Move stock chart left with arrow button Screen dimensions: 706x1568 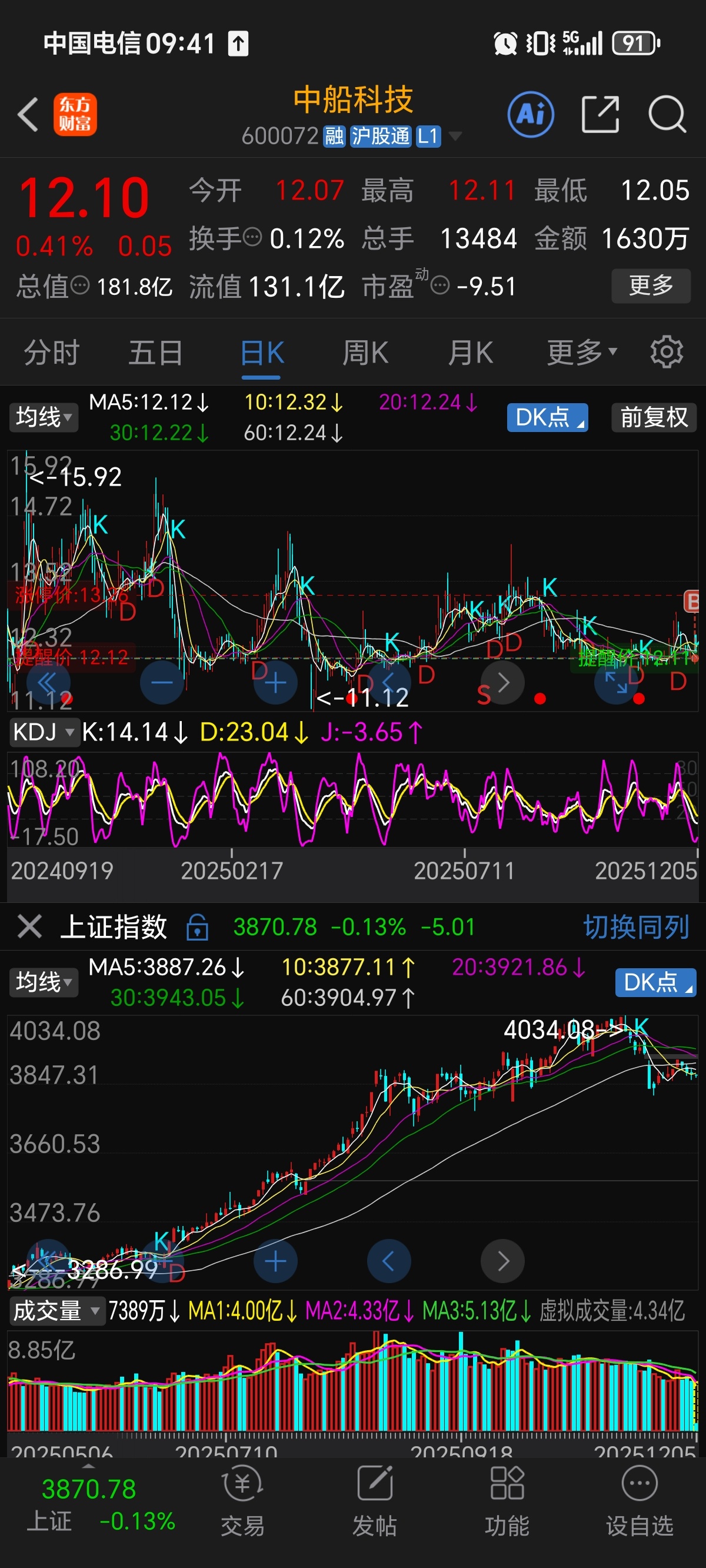pos(388,682)
